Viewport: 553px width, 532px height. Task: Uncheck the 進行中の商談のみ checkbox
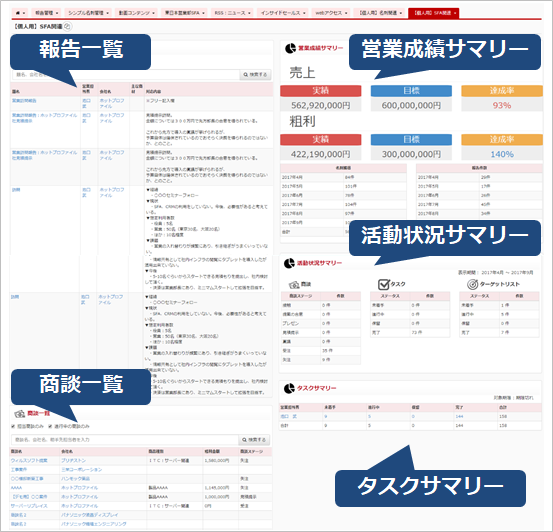pyautogui.click(x=50, y=427)
